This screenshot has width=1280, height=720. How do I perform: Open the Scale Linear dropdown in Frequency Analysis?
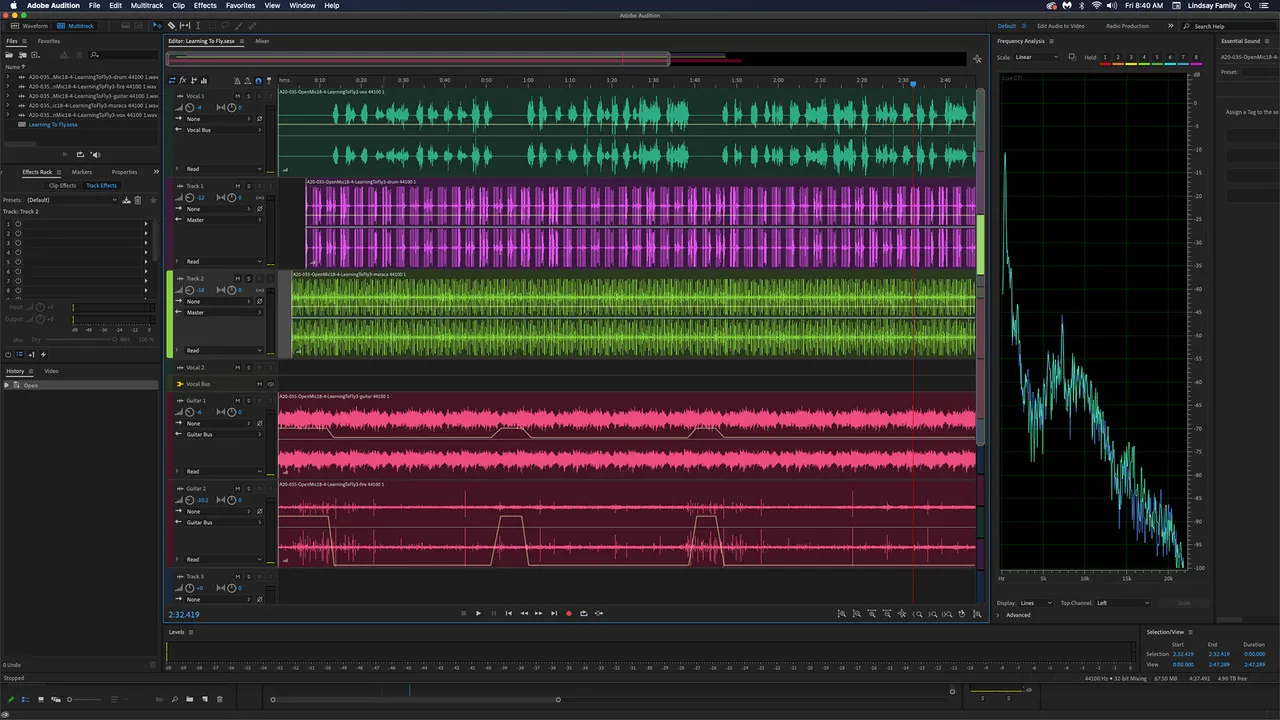pyautogui.click(x=1037, y=57)
